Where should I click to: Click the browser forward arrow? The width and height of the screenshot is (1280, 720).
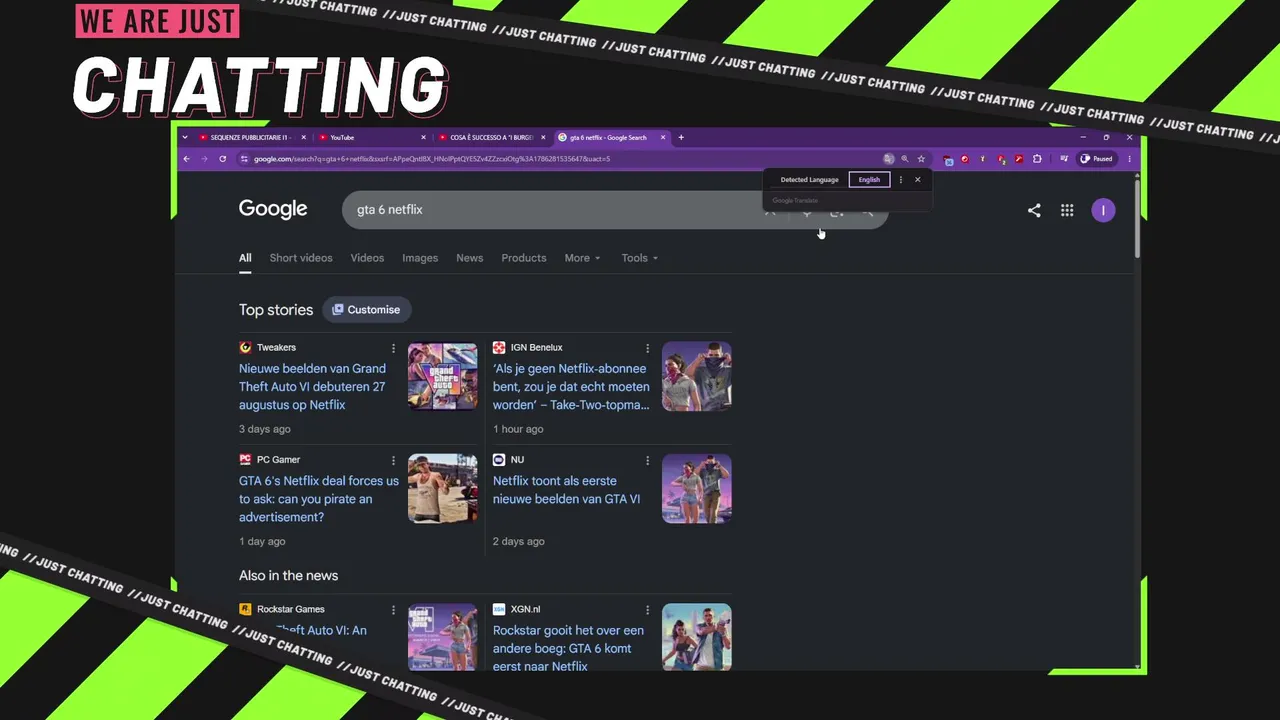(204, 159)
